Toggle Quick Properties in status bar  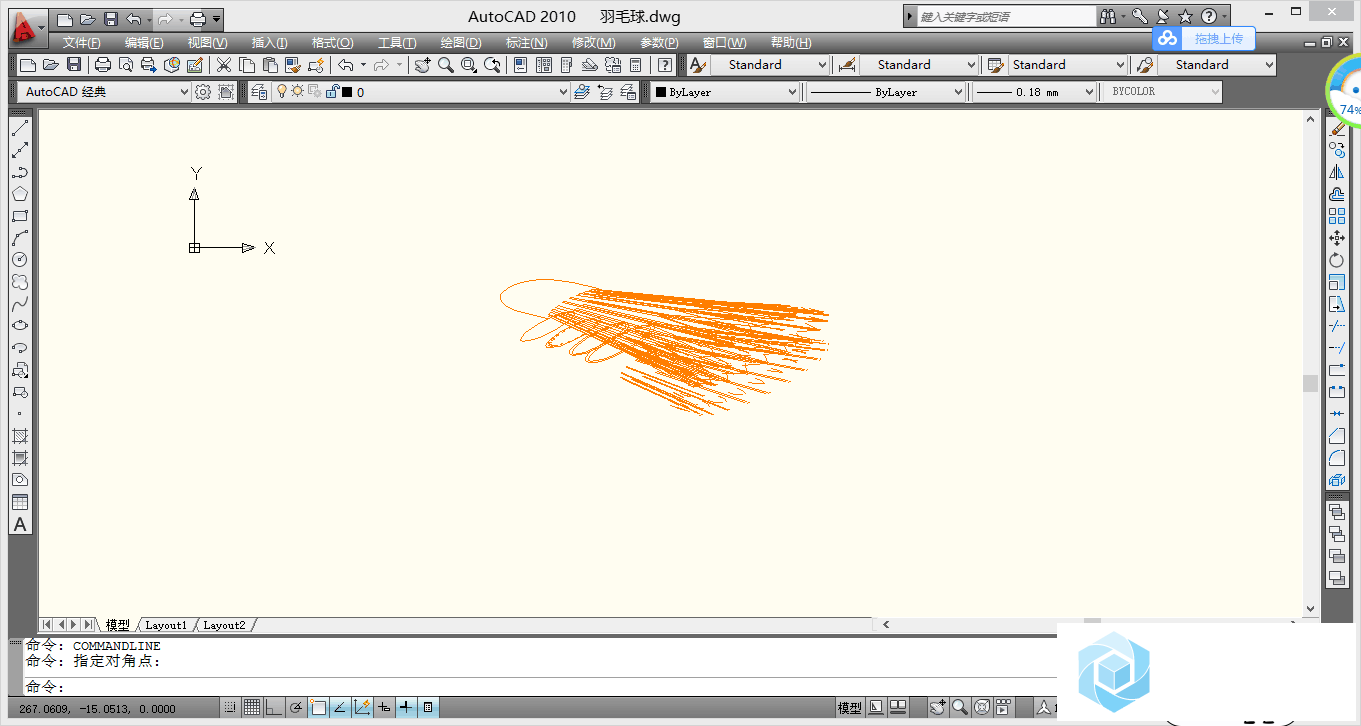(428, 707)
